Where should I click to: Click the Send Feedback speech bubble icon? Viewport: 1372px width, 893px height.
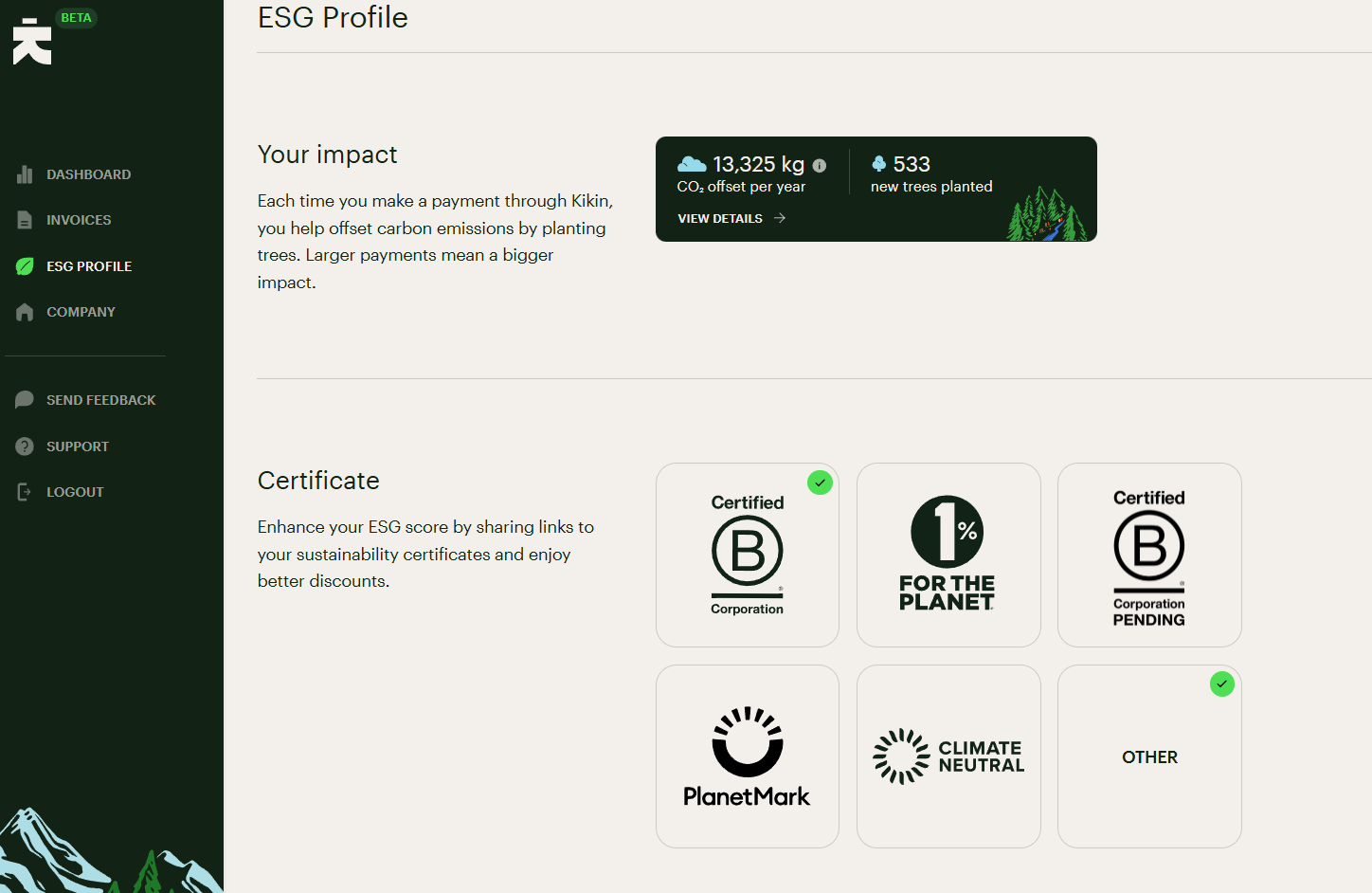(x=25, y=400)
